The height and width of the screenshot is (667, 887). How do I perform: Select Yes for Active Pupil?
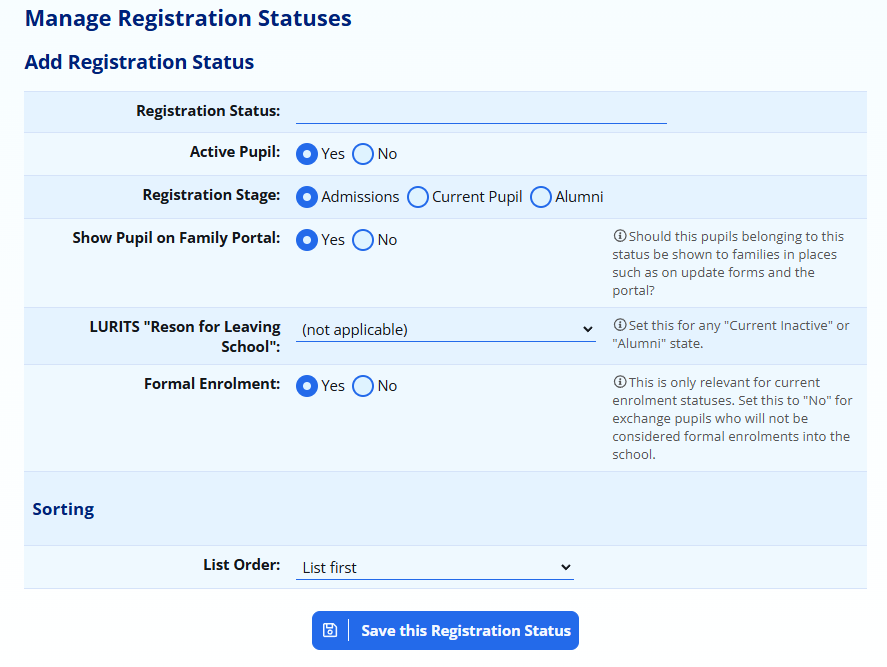[x=307, y=154]
